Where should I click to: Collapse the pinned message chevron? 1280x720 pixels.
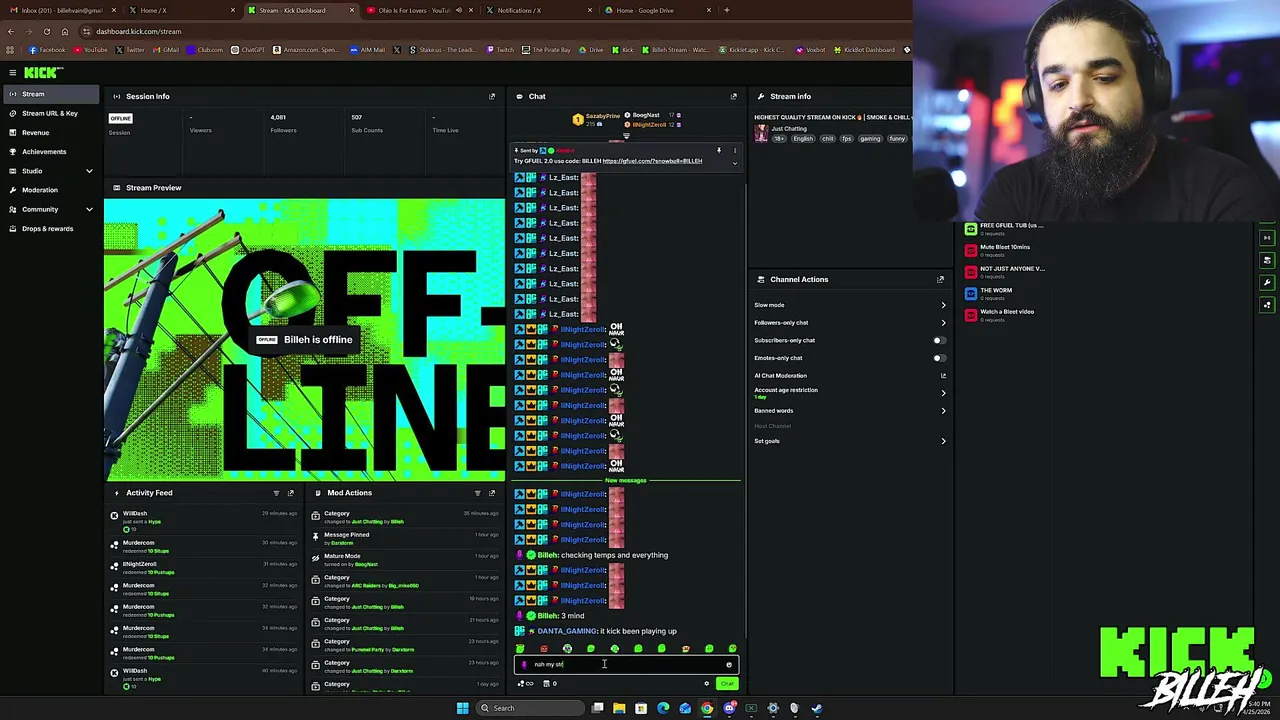coord(734,162)
